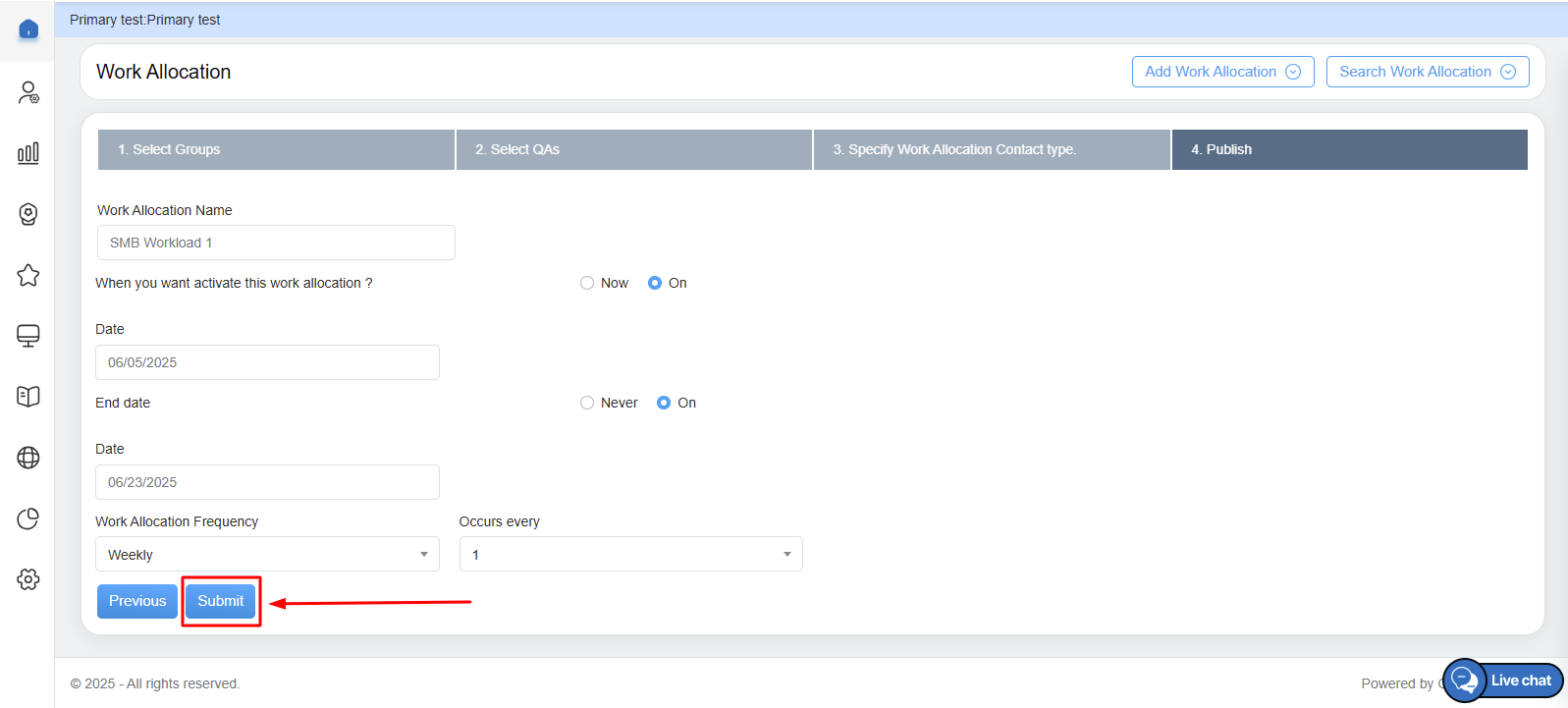Screen dimensions: 1568x708
Task: Open the settings gear sidebar icon
Action: point(28,579)
